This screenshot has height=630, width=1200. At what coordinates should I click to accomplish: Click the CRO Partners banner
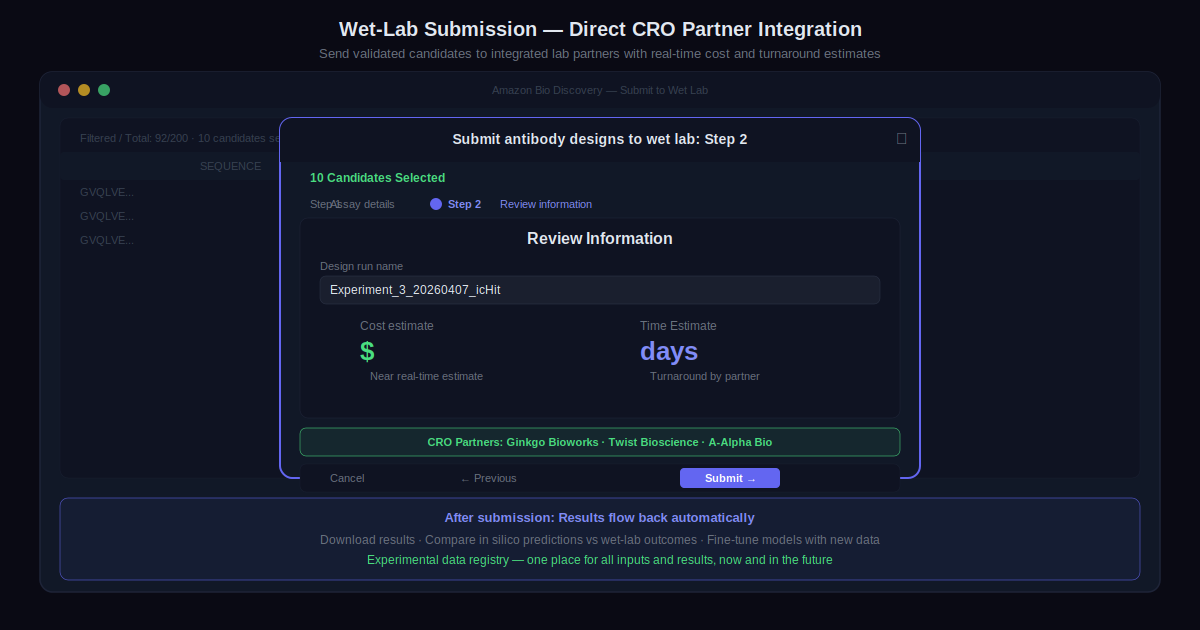(600, 442)
